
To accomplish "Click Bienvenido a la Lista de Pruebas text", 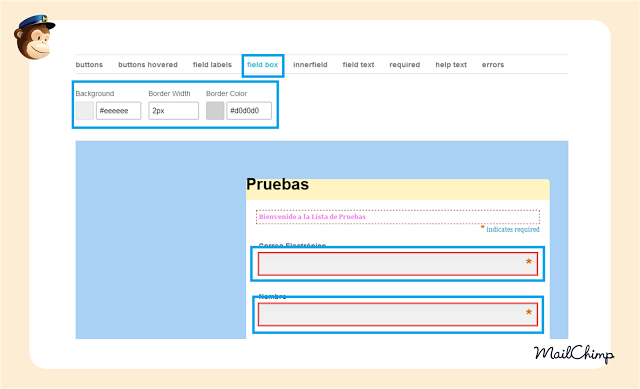I will pos(312,217).
